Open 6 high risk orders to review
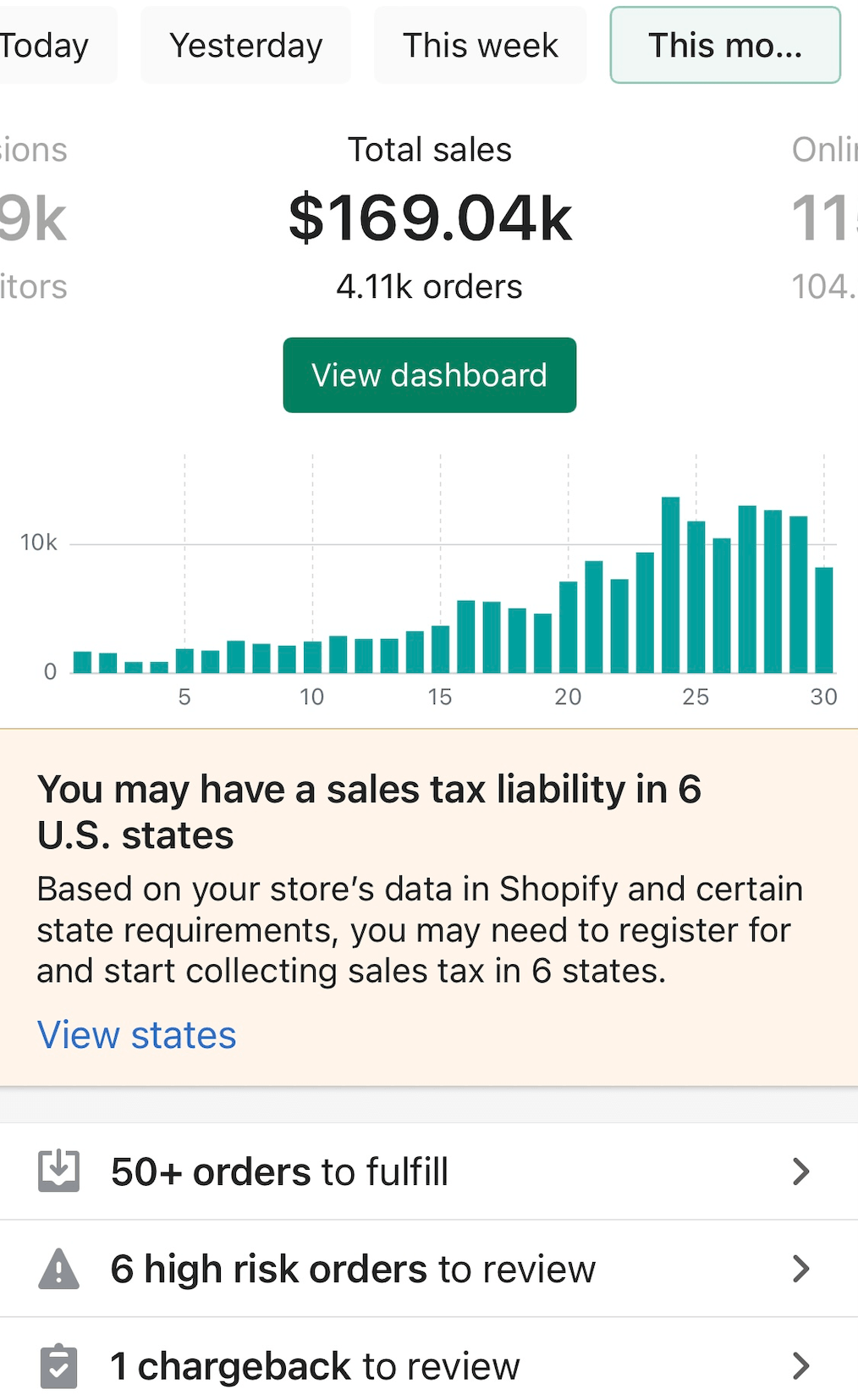This screenshot has height=1400, width=858. click(429, 1269)
